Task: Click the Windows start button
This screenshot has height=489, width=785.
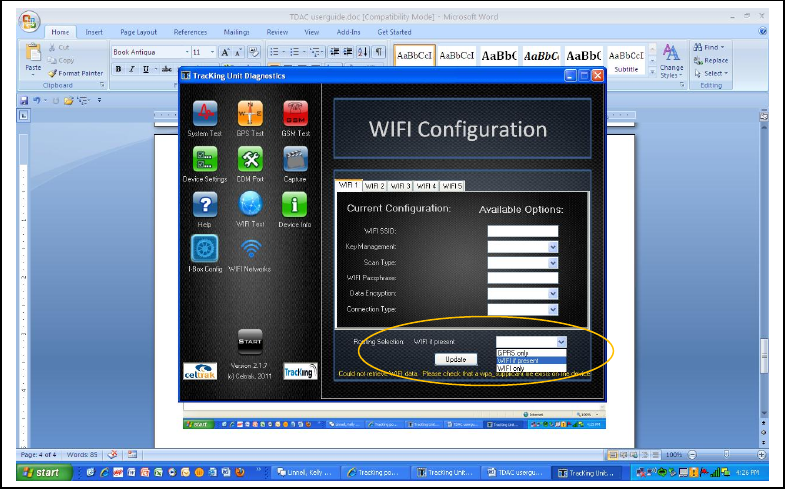Action: [x=43, y=472]
